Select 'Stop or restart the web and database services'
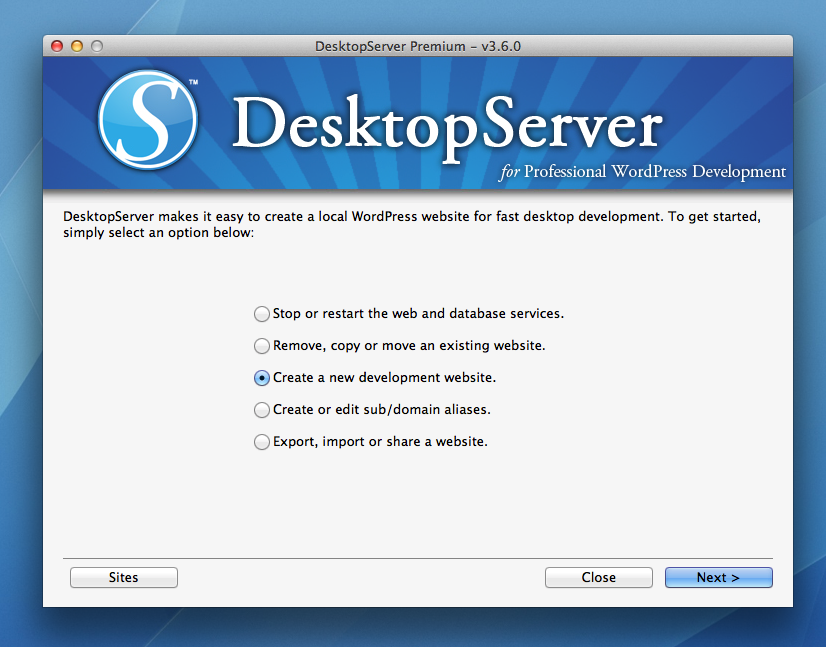 click(262, 314)
